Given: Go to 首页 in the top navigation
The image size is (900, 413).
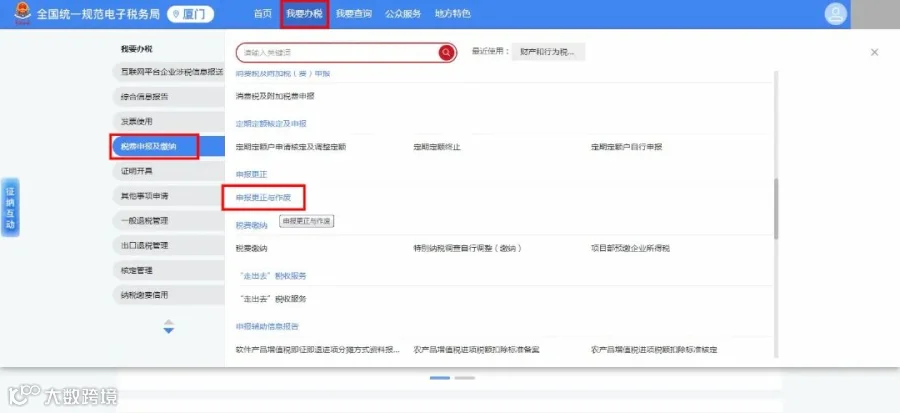Looking at the screenshot, I should click(x=262, y=14).
